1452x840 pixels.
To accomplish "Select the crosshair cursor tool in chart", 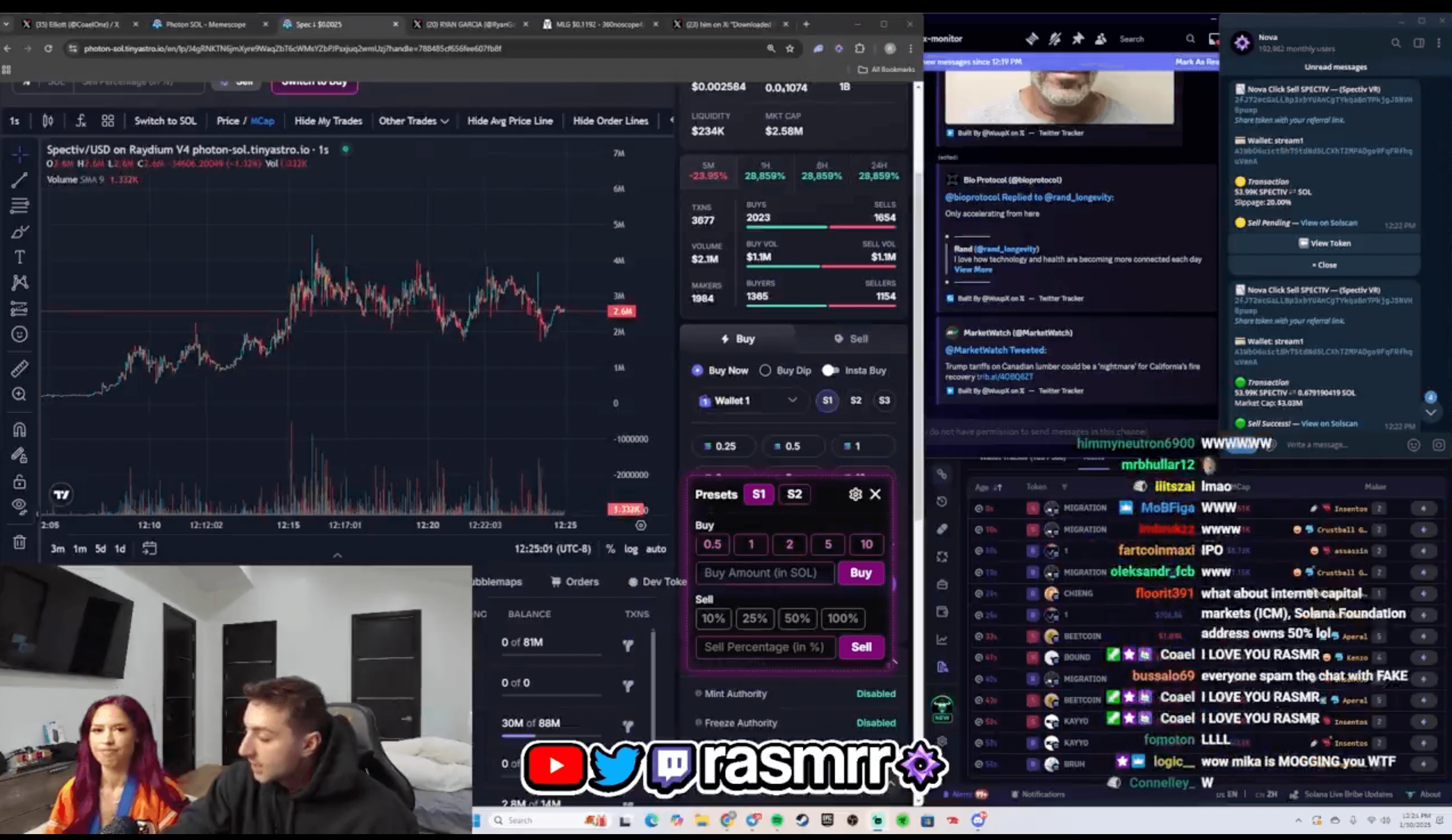I will point(19,154).
